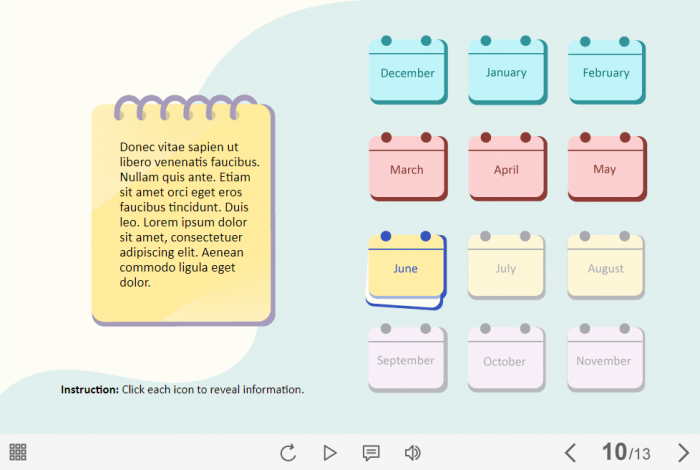The width and height of the screenshot is (700, 470).
Task: Open the slide grid menu
Action: pos(18,452)
